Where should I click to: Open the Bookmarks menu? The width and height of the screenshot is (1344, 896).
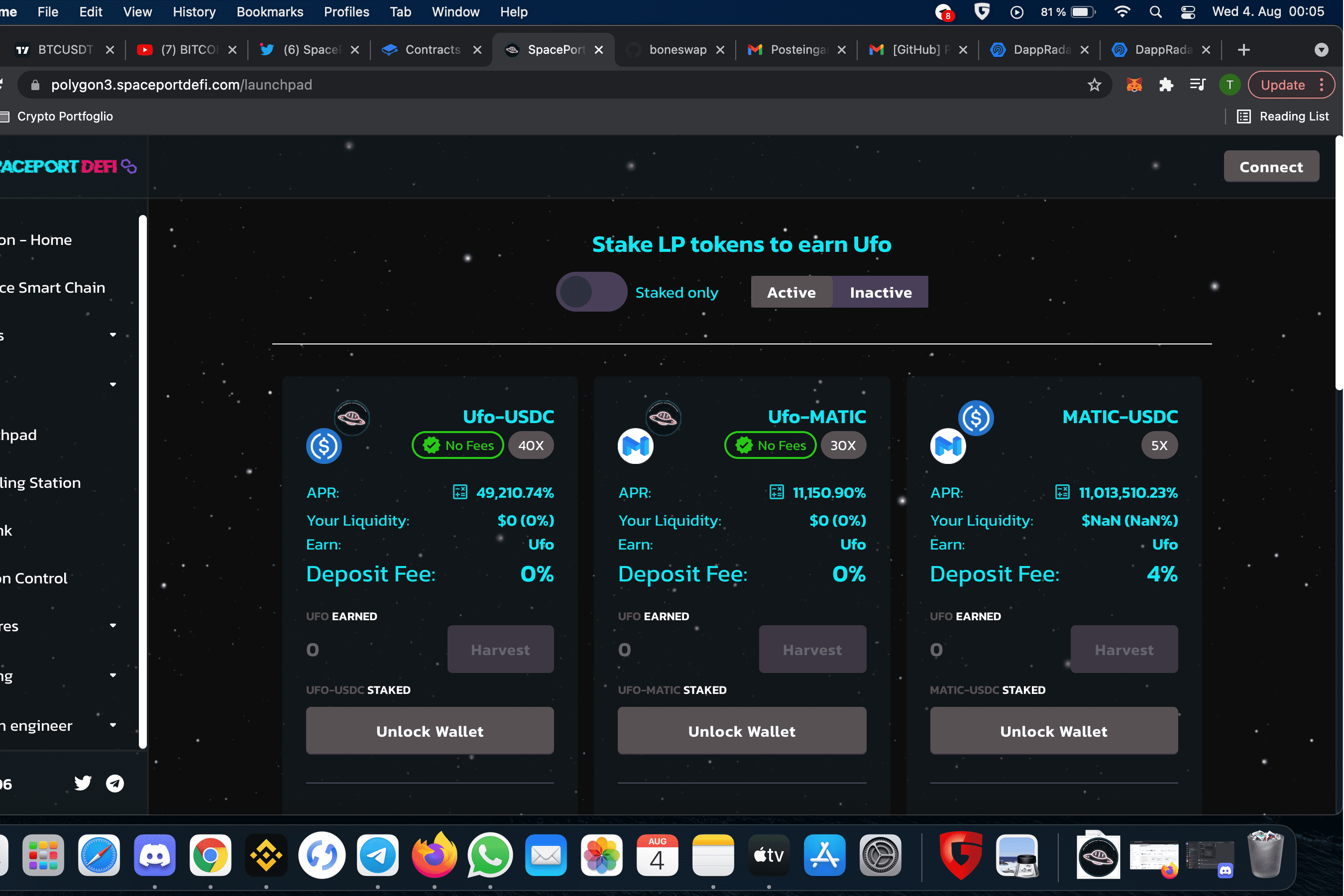coord(270,12)
